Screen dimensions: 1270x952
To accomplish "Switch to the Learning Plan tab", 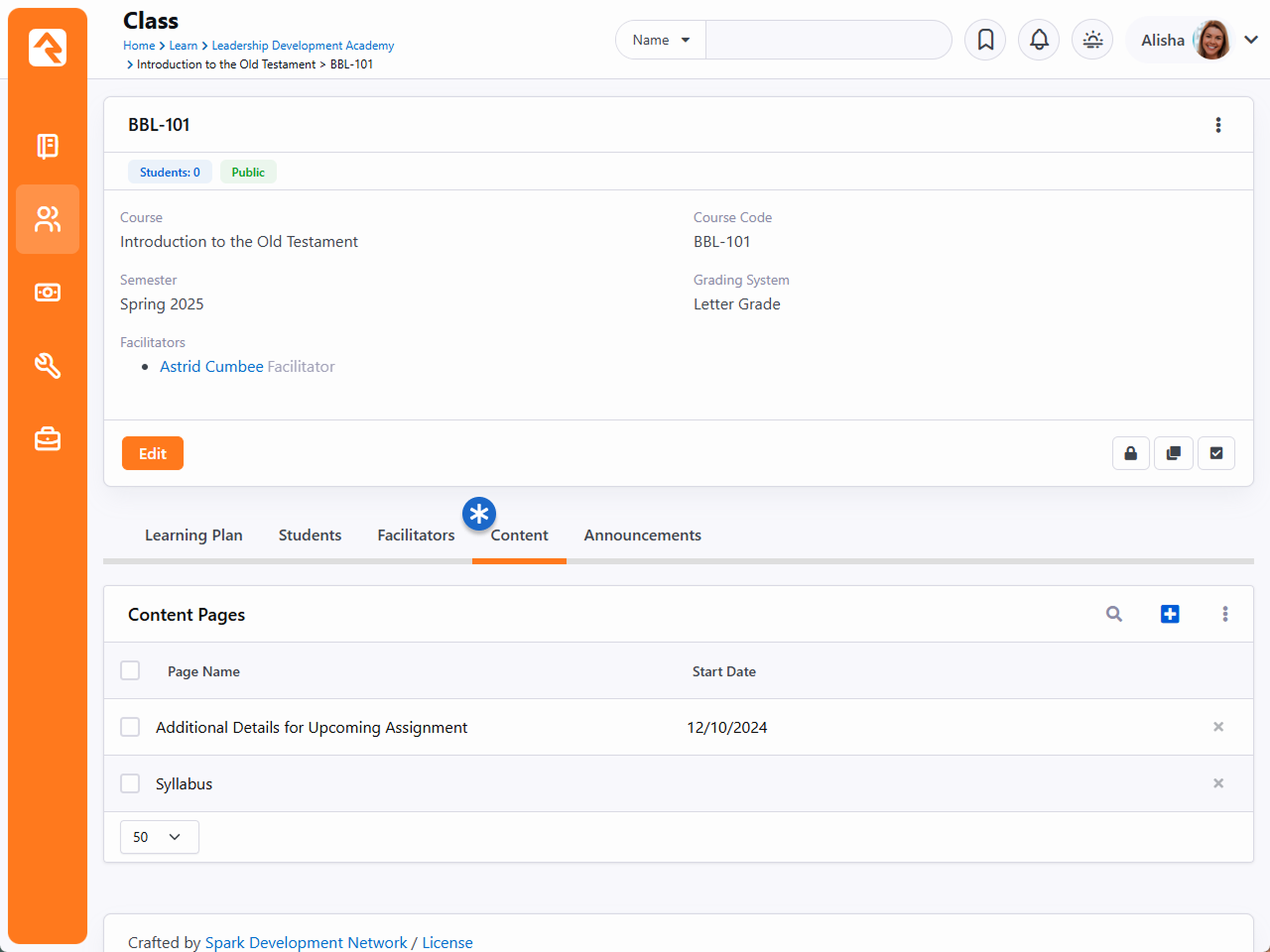I will [x=193, y=535].
